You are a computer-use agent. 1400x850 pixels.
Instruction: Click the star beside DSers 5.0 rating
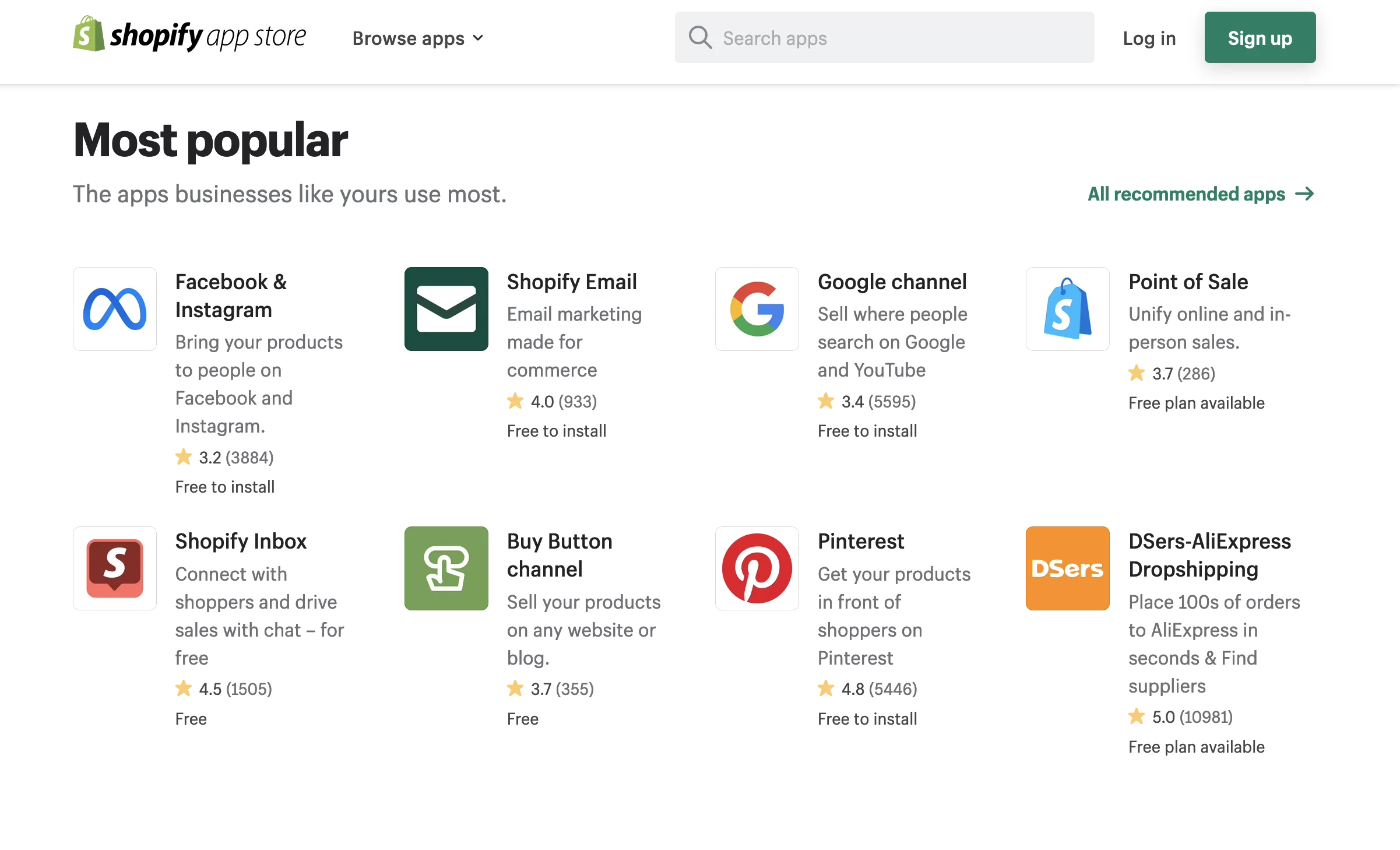[1137, 716]
